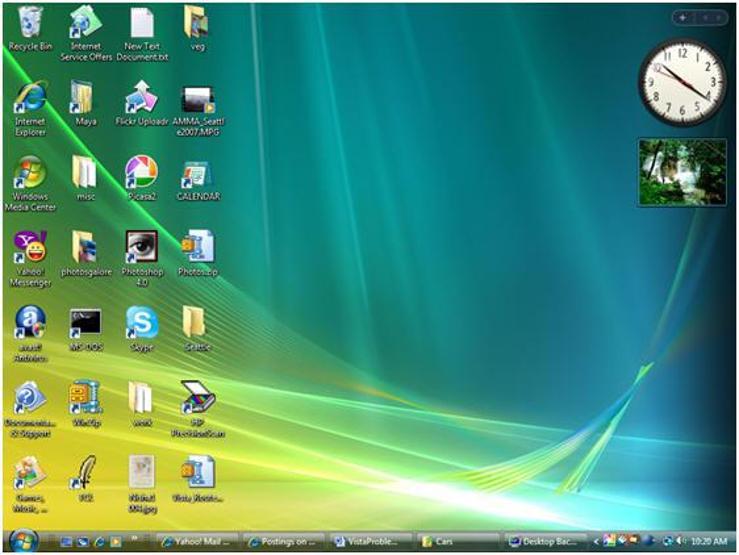This screenshot has width=739, height=555.
Task: Select the HP scanner shortcut icon
Action: click(x=198, y=398)
